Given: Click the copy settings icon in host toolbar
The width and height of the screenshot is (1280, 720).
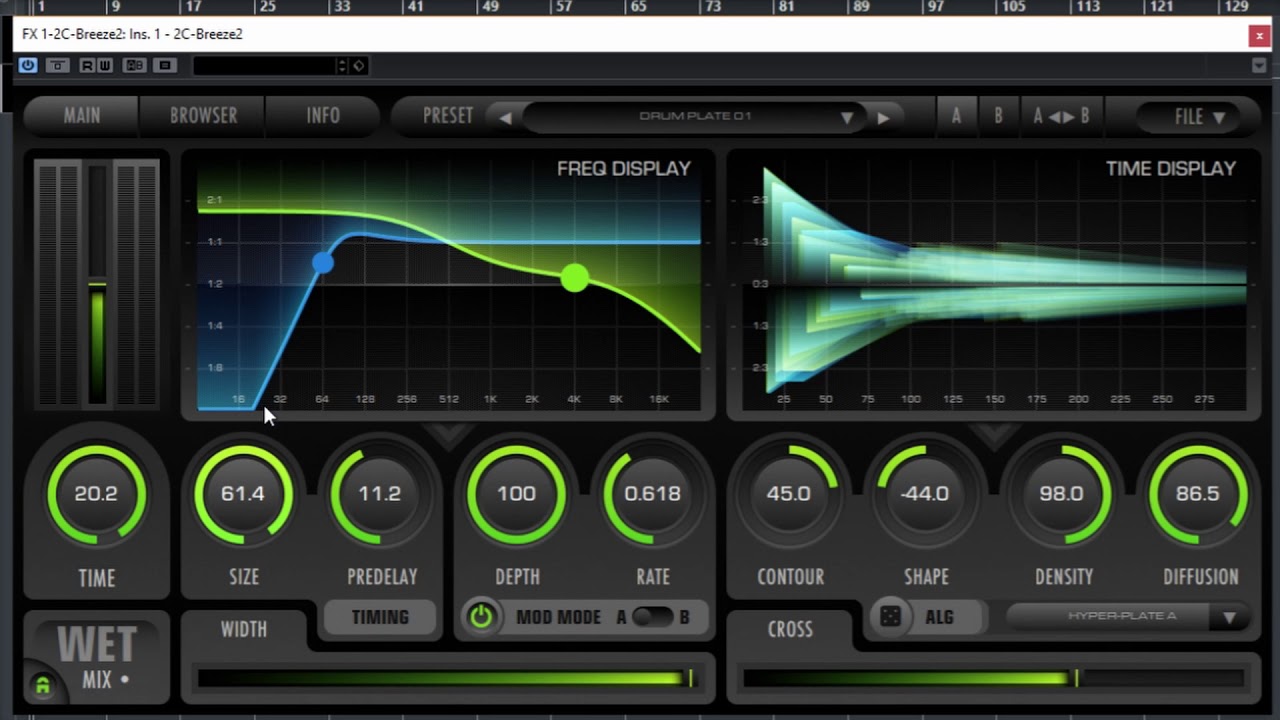Looking at the screenshot, I should [x=165, y=65].
